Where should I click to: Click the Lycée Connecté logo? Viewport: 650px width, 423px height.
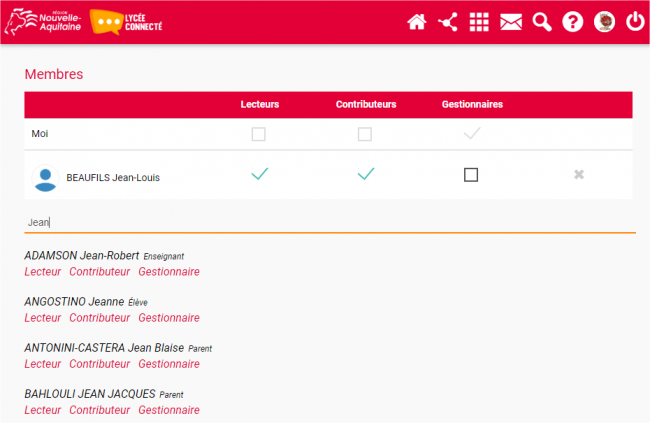pos(126,22)
